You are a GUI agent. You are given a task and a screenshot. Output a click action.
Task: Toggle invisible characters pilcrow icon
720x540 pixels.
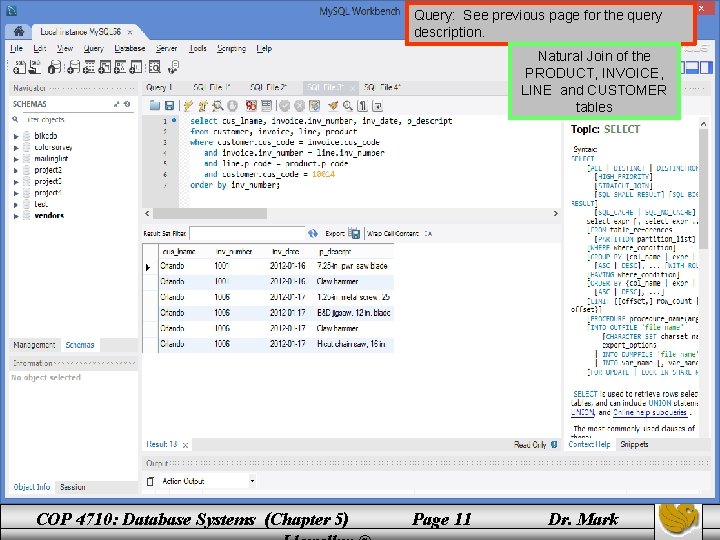363,106
